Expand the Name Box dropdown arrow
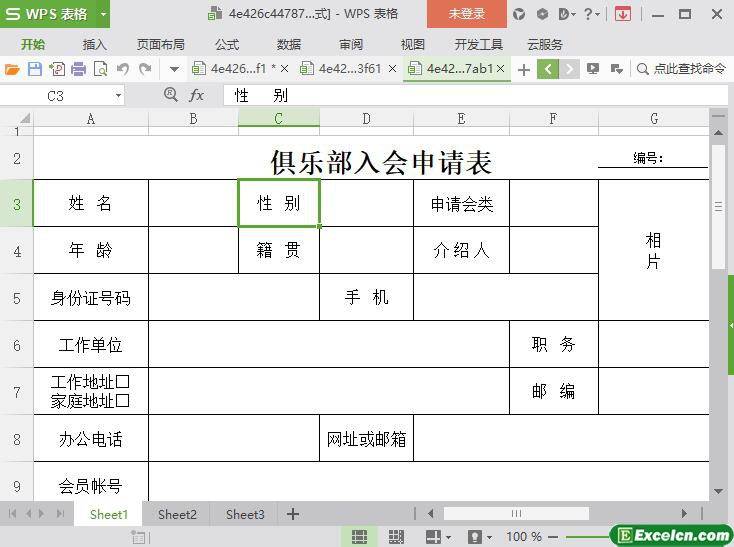This screenshot has width=734, height=547. coord(118,95)
